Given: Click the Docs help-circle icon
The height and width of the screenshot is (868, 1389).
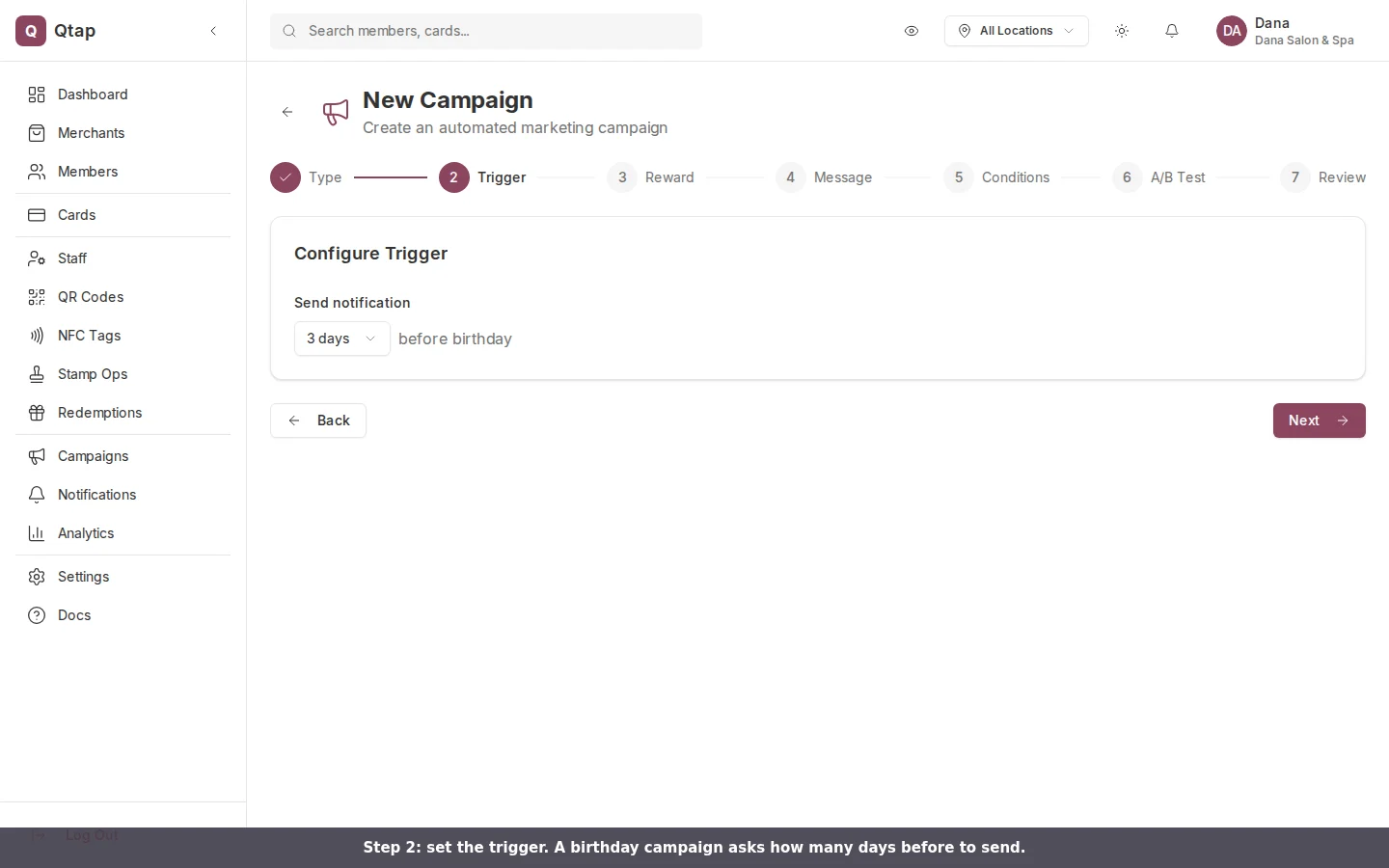Looking at the screenshot, I should 37,615.
